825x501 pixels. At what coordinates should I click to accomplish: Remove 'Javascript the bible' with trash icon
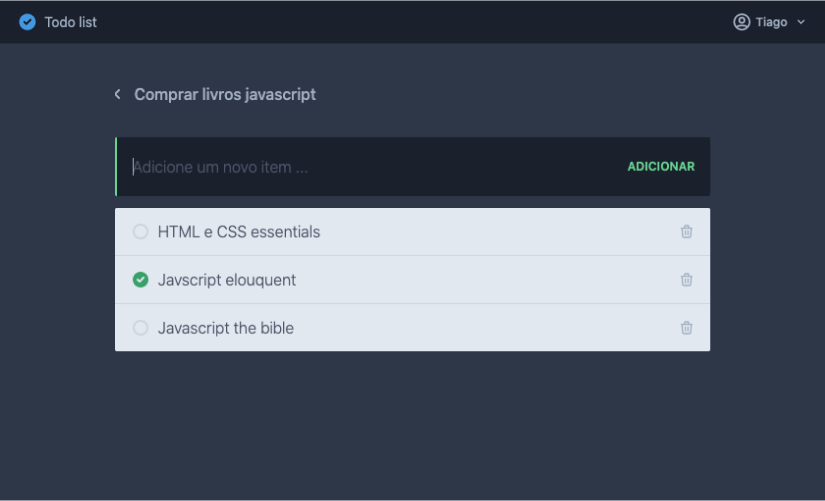click(x=686, y=328)
